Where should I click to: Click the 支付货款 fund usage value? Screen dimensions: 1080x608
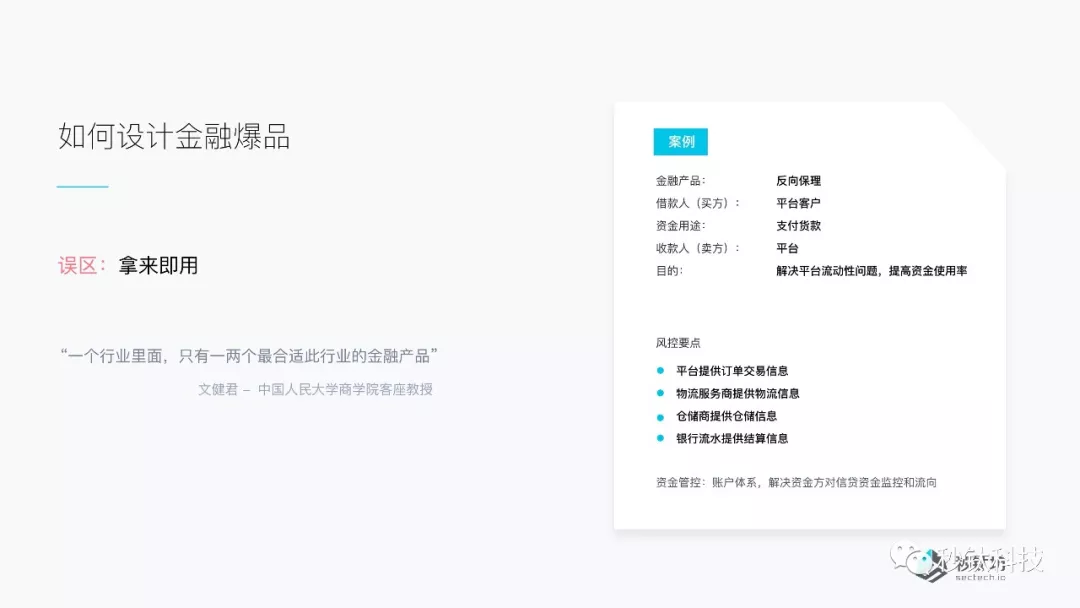pyautogui.click(x=798, y=226)
